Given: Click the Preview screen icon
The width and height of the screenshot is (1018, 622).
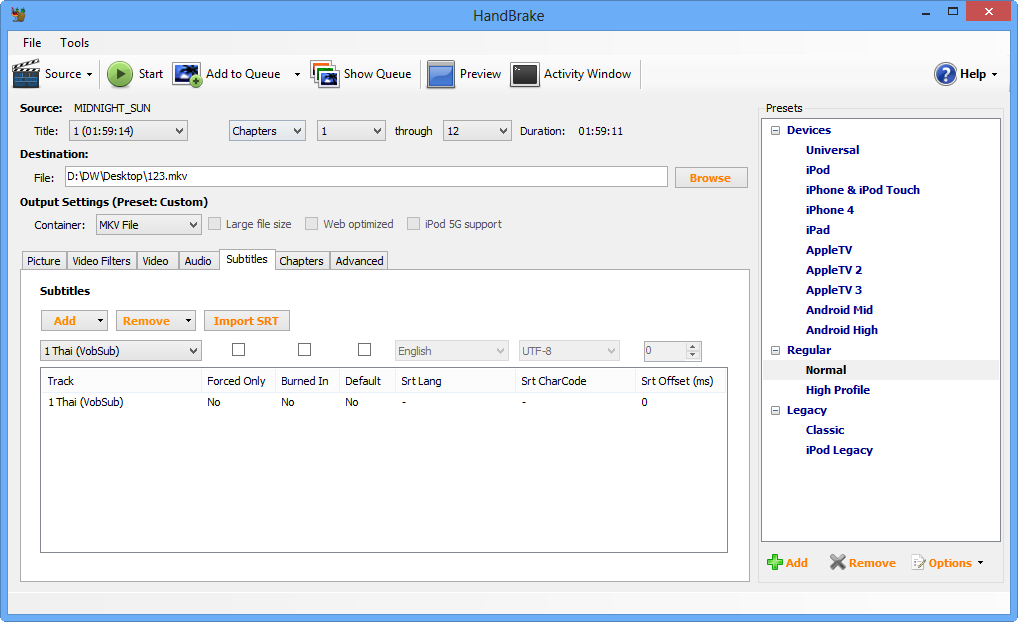Looking at the screenshot, I should pyautogui.click(x=441, y=74).
